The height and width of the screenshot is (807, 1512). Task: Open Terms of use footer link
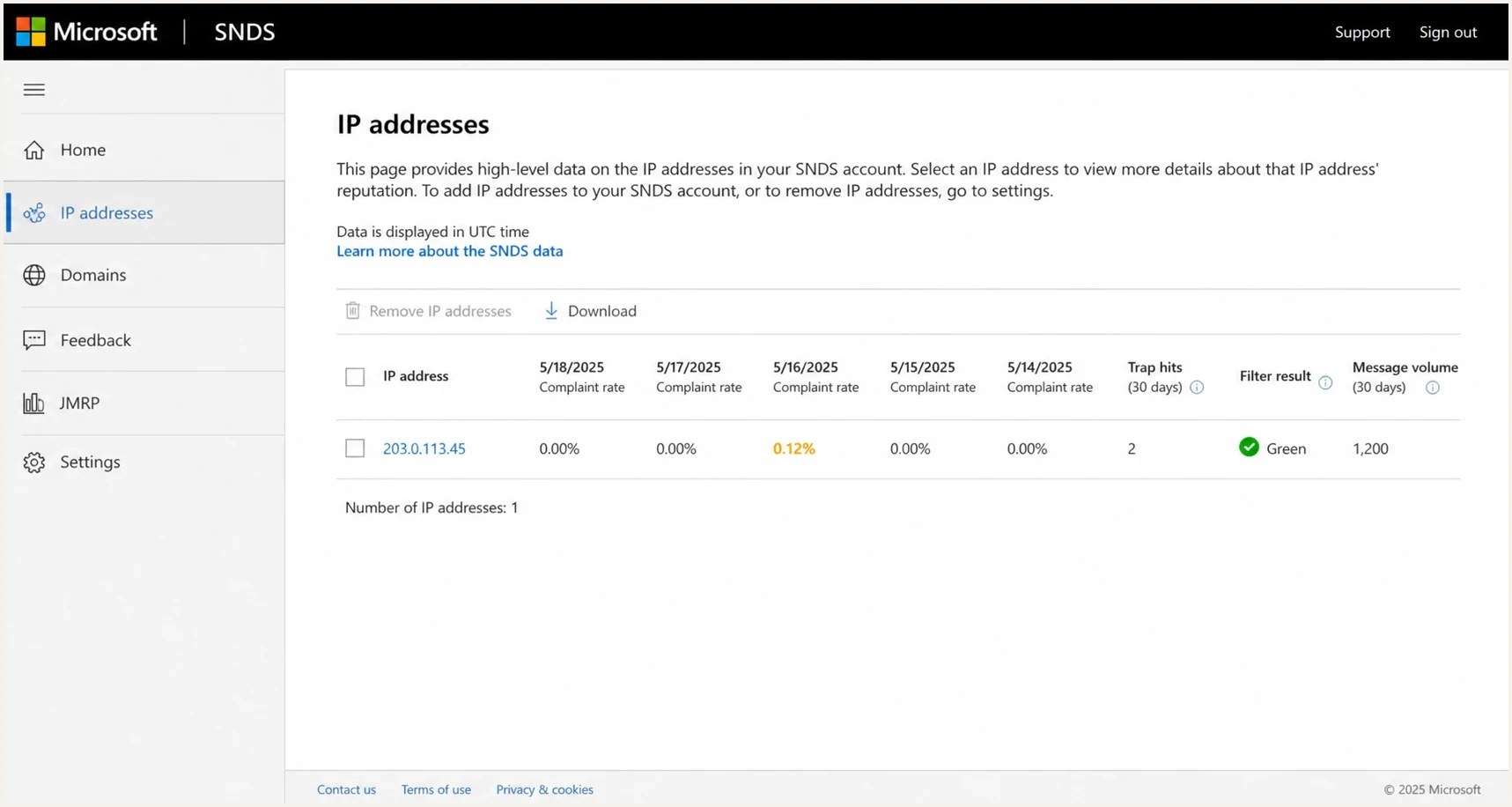click(436, 789)
